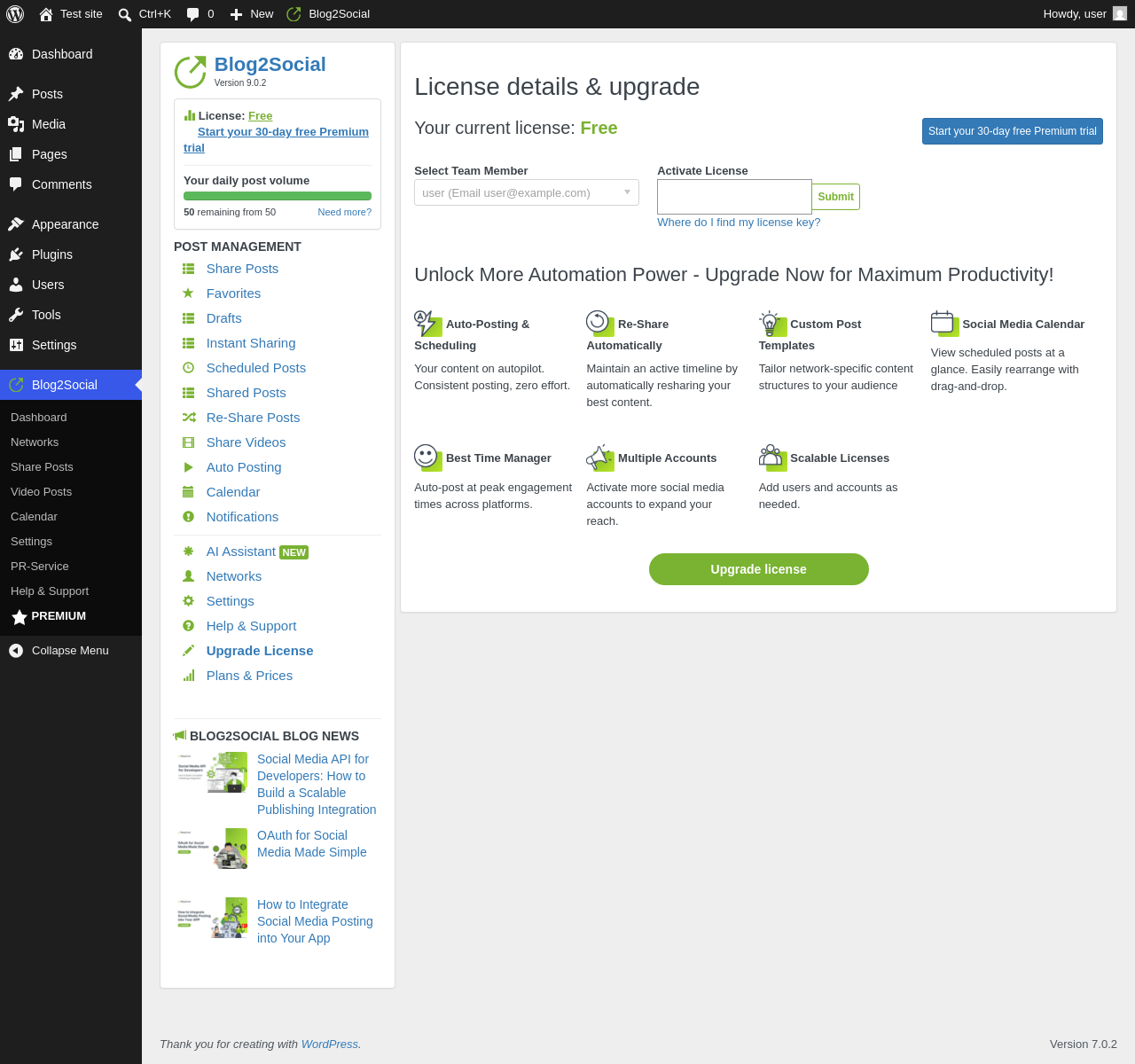Open the Test site home icon
Image resolution: width=1135 pixels, height=1064 pixels.
click(x=46, y=14)
